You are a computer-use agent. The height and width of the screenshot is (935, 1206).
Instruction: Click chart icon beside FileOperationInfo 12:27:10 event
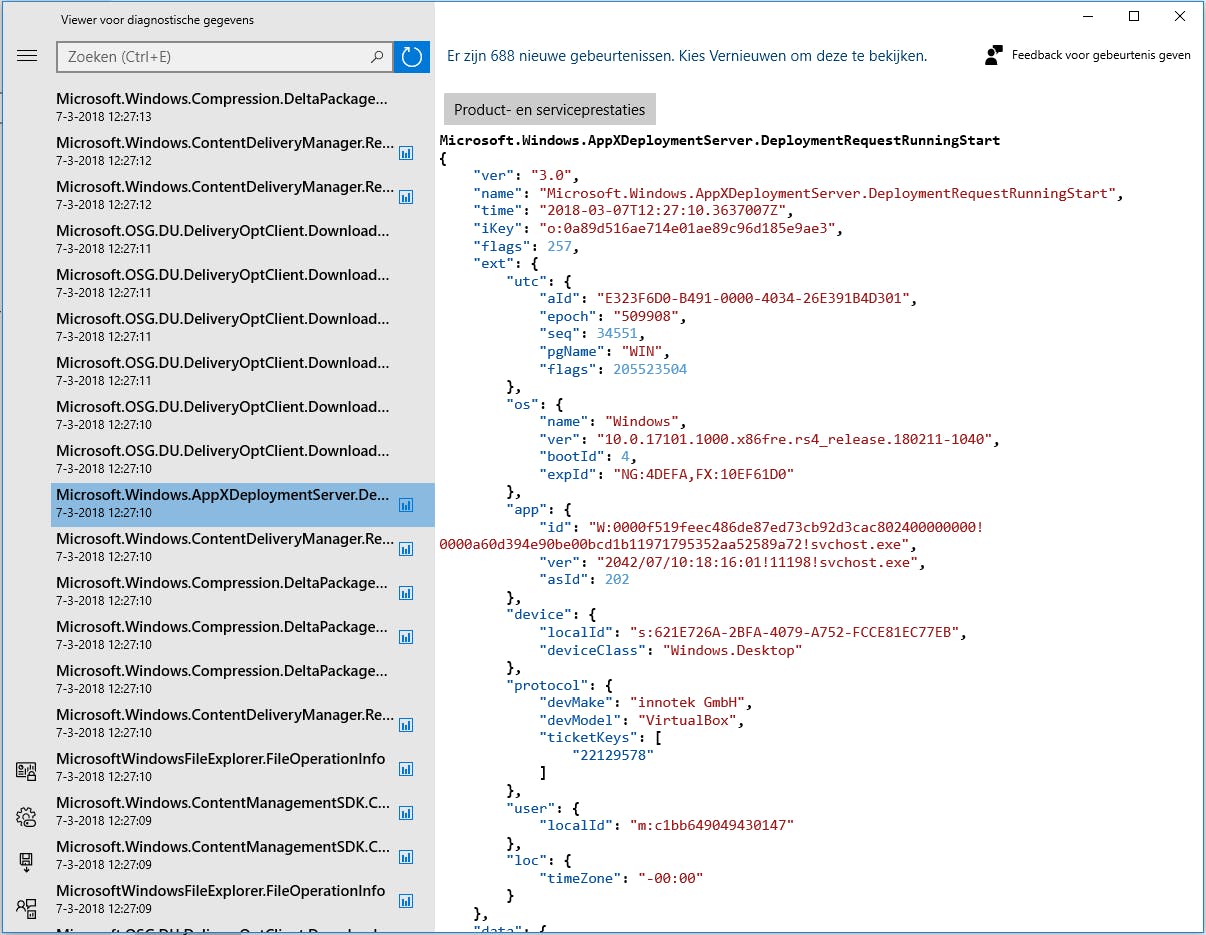tap(406, 769)
